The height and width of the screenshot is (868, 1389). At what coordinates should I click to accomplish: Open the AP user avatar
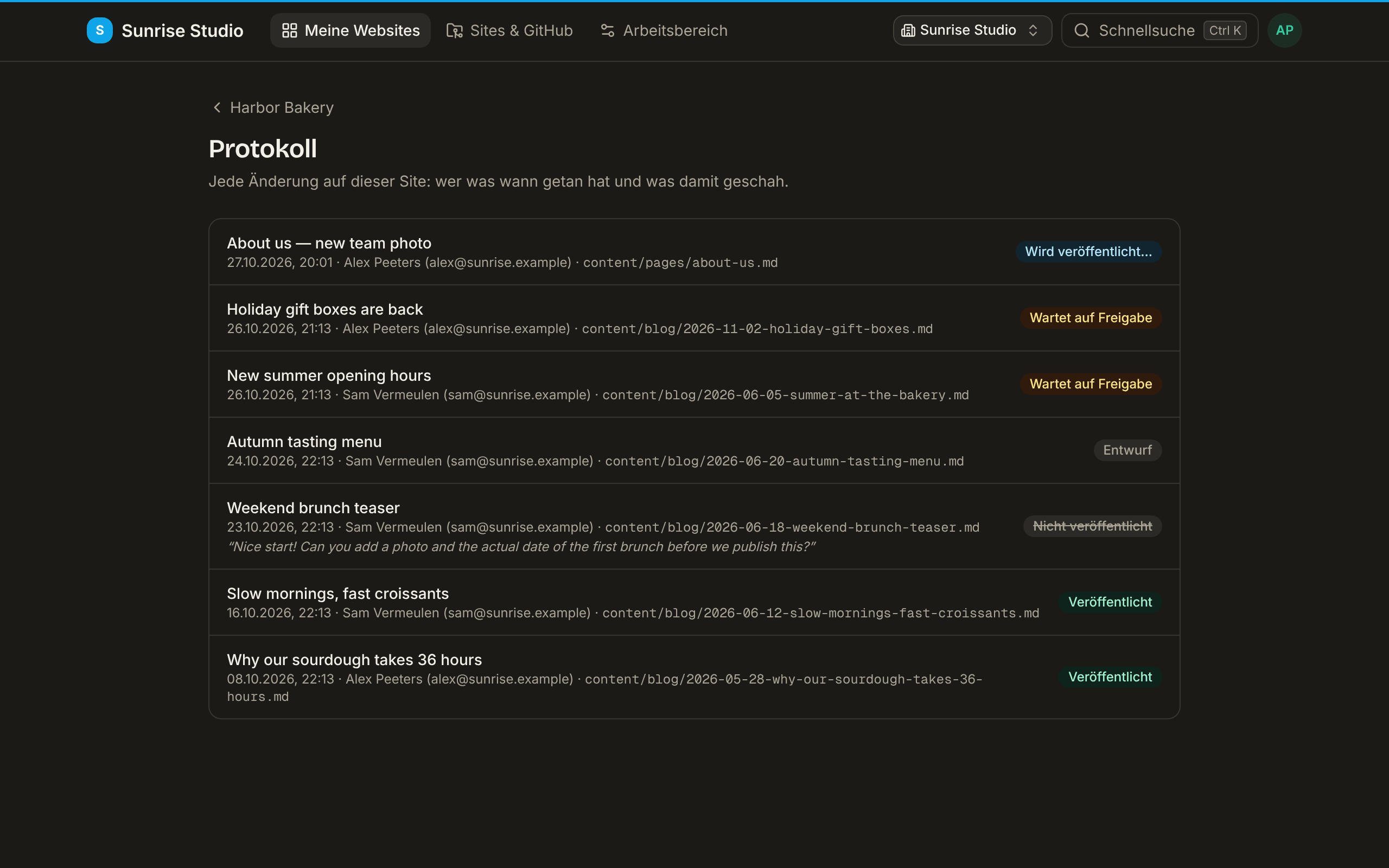pos(1284,30)
